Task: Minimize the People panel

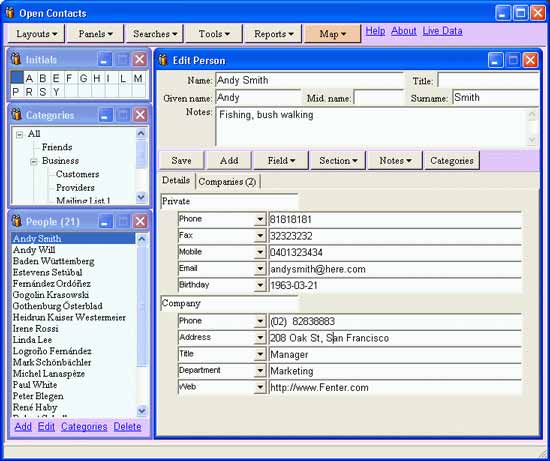Action: (106, 221)
